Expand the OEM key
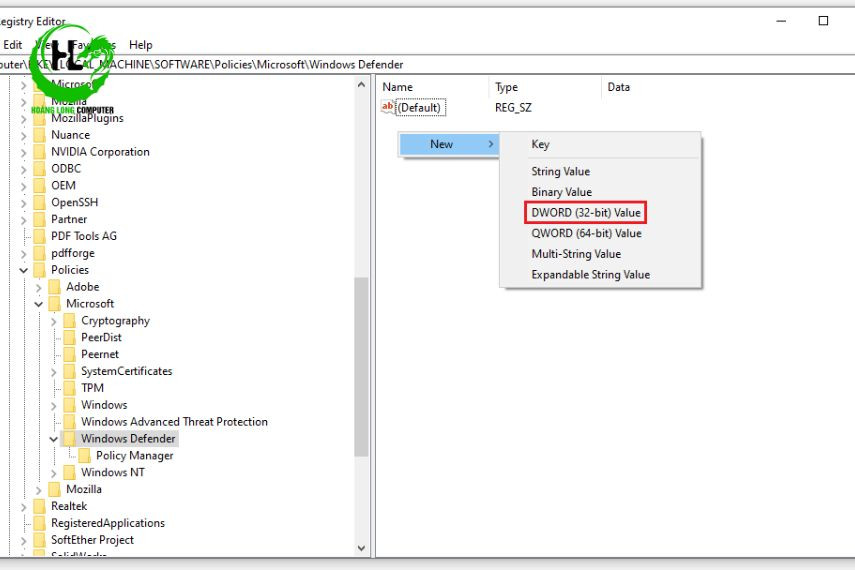Viewport: 855px width, 570px height. (23, 186)
